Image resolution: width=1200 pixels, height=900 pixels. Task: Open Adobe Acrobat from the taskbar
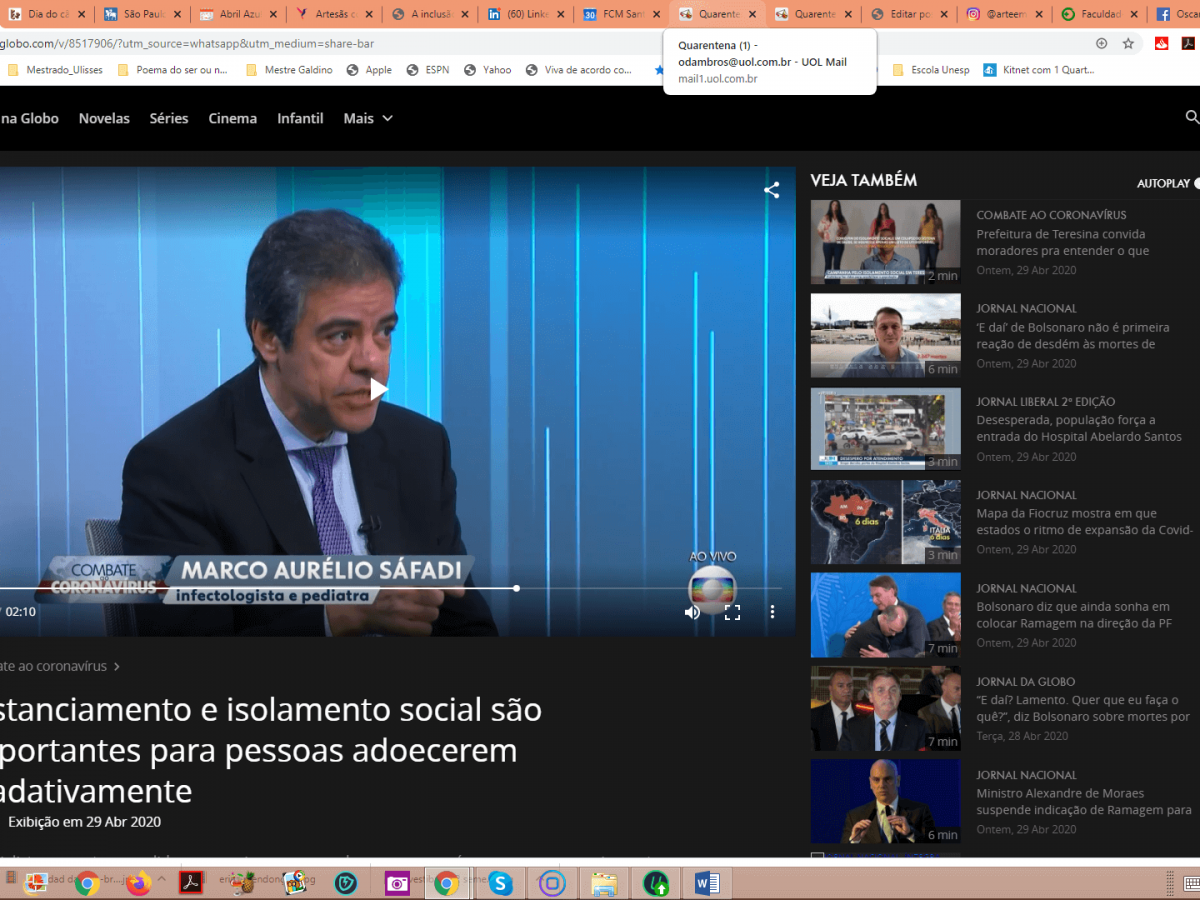tap(191, 883)
